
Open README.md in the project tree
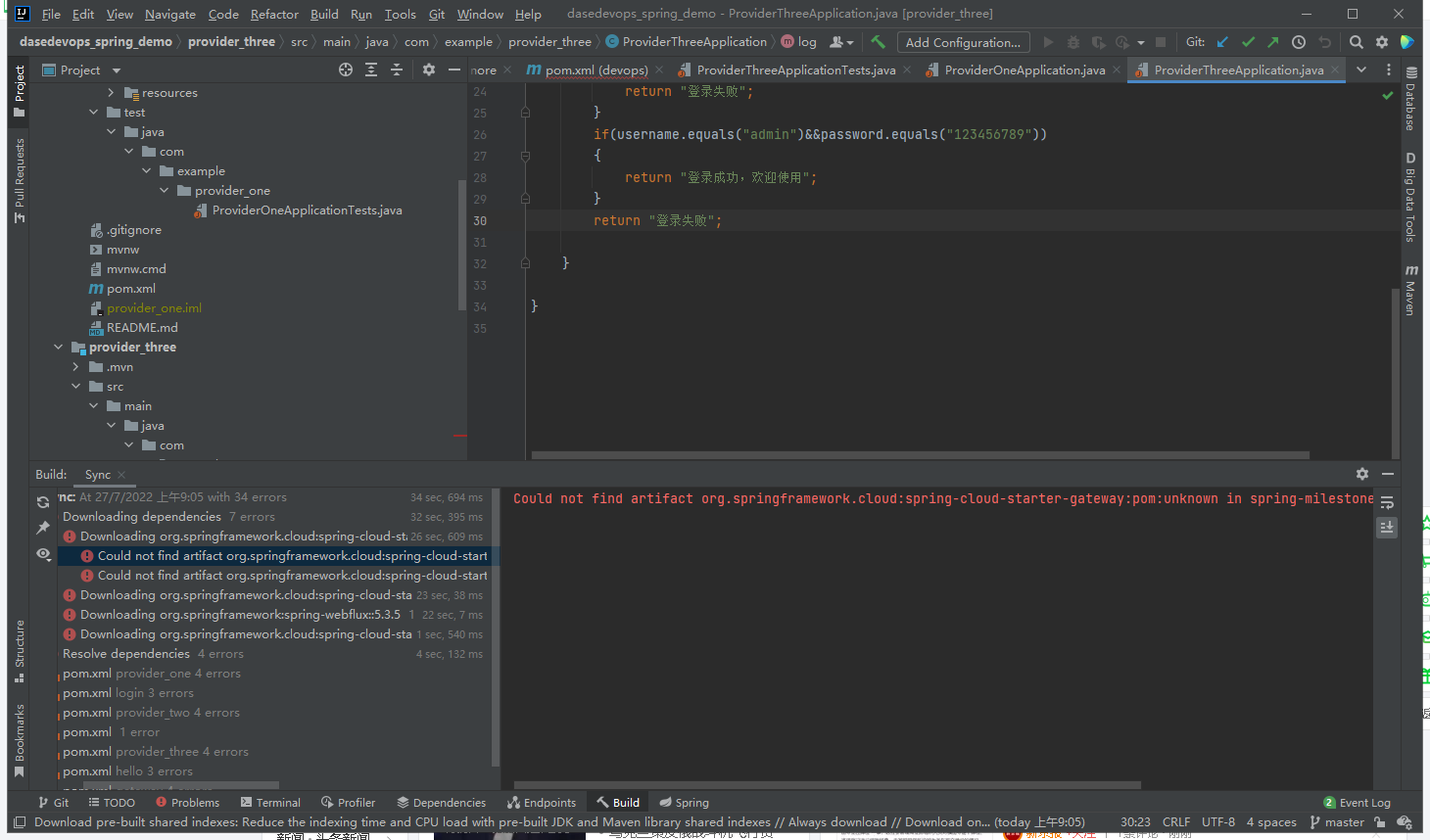tap(142, 328)
